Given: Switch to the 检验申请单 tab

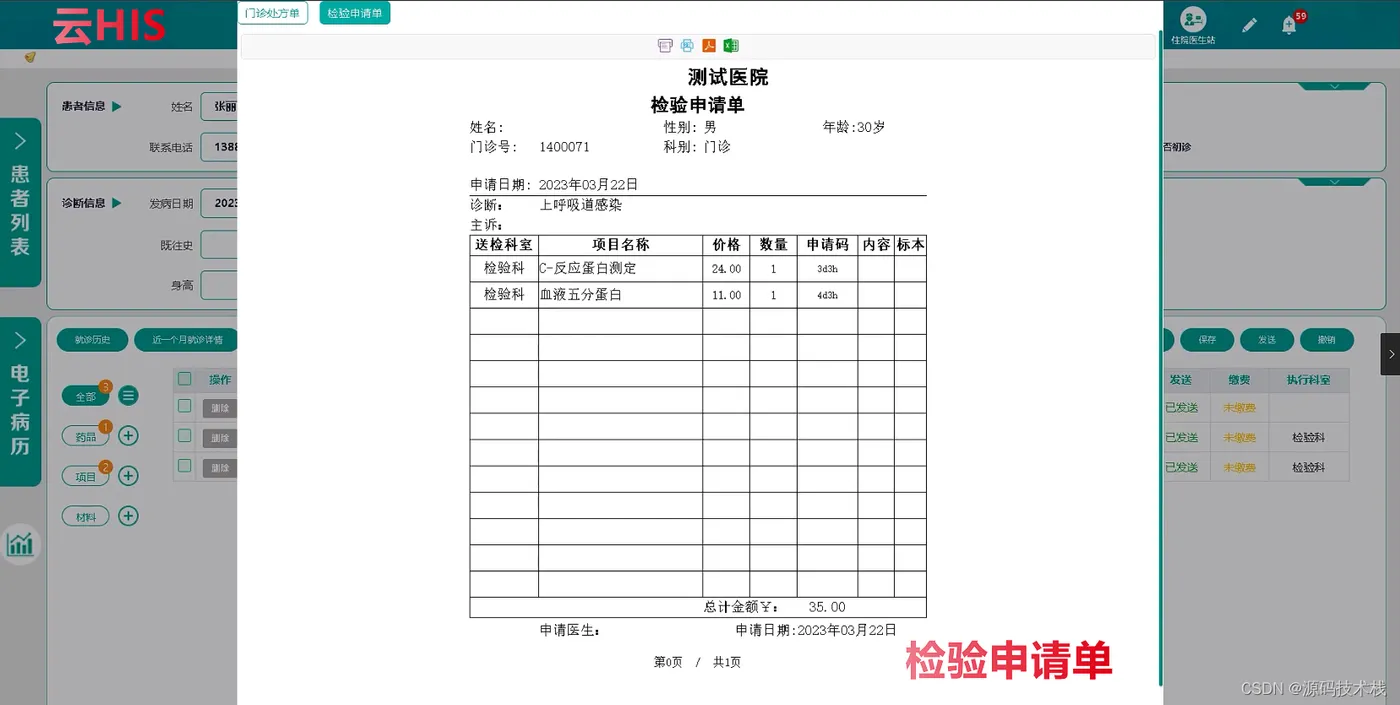Looking at the screenshot, I should coord(355,13).
